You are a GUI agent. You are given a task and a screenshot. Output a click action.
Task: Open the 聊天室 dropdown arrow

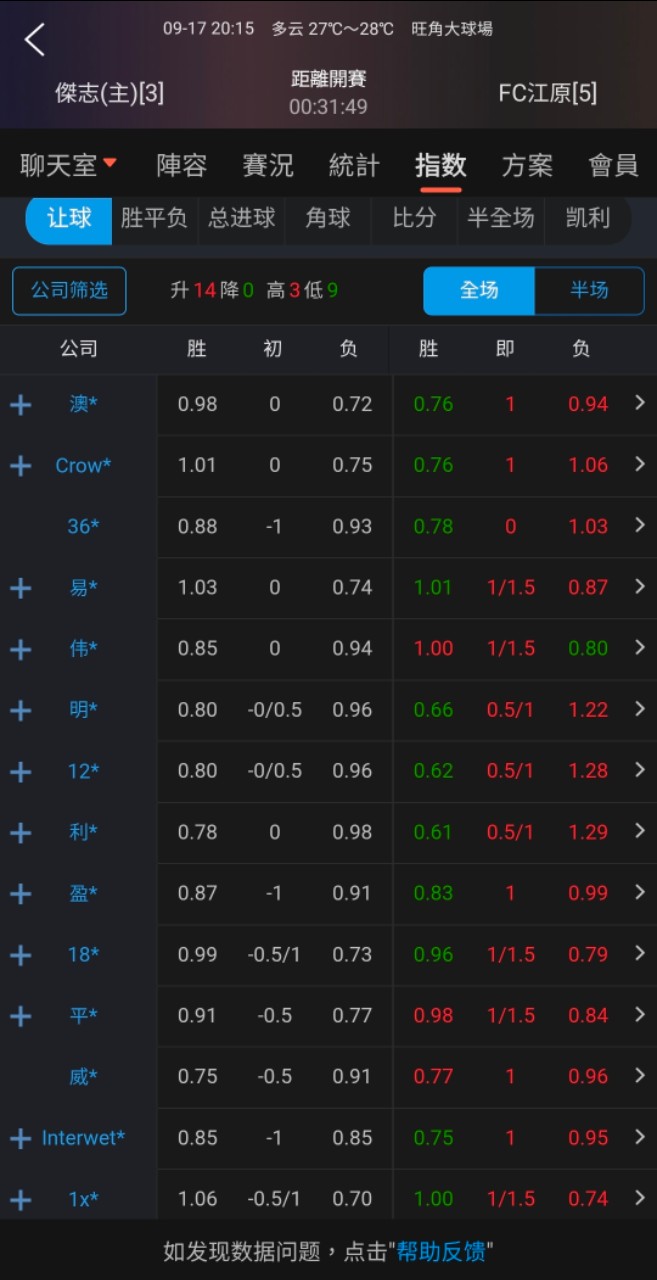[110, 163]
